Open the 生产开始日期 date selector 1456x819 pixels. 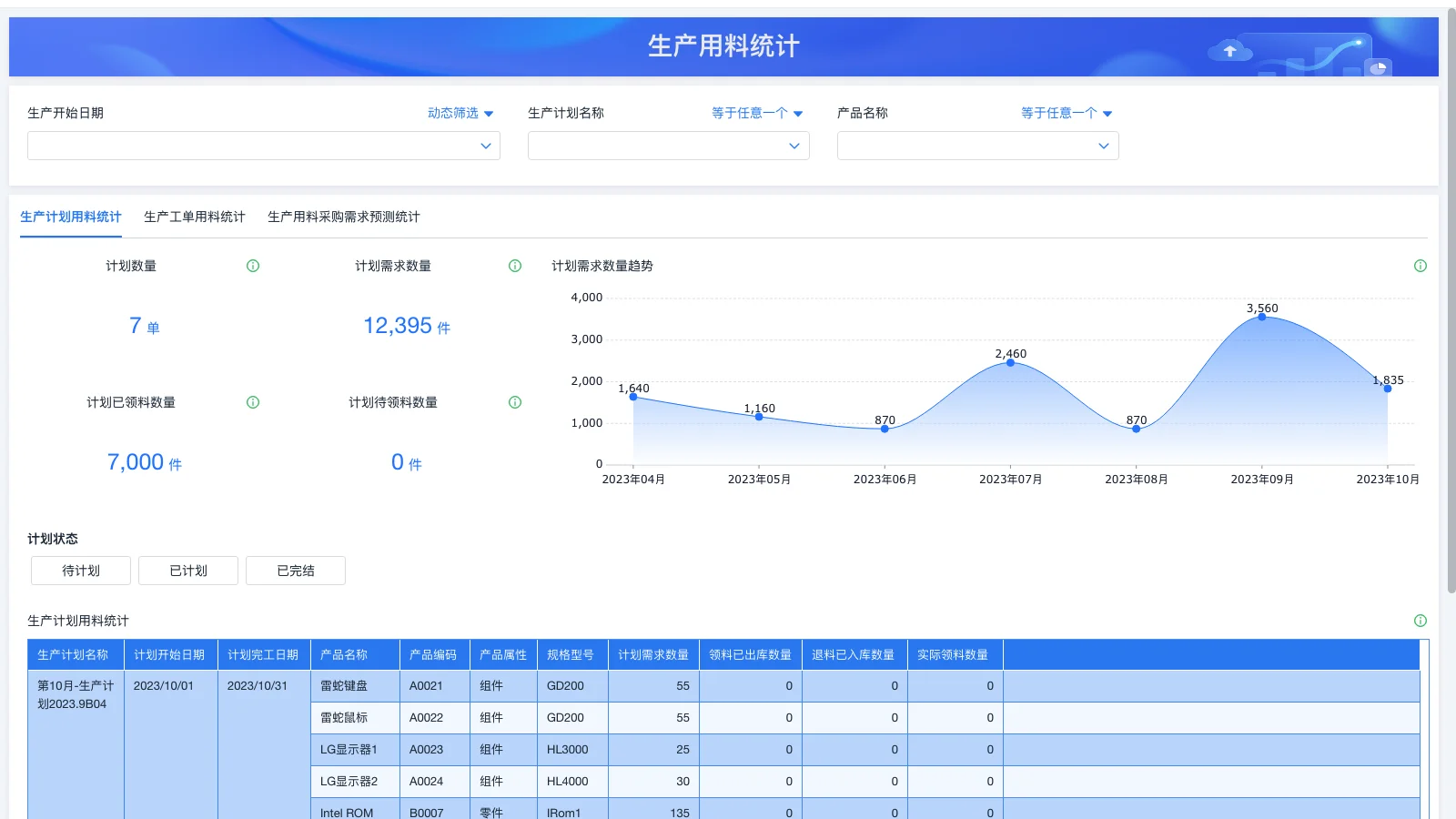click(x=263, y=146)
